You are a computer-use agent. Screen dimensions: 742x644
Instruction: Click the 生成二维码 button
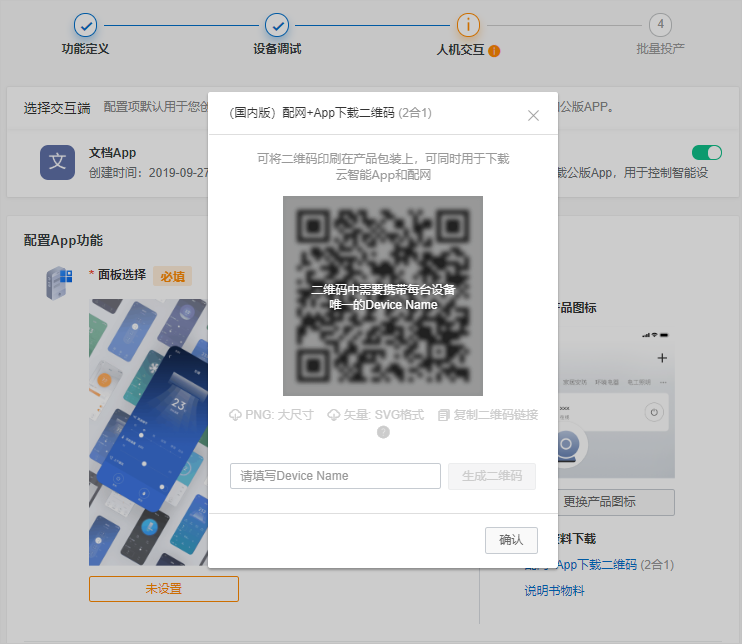(492, 476)
